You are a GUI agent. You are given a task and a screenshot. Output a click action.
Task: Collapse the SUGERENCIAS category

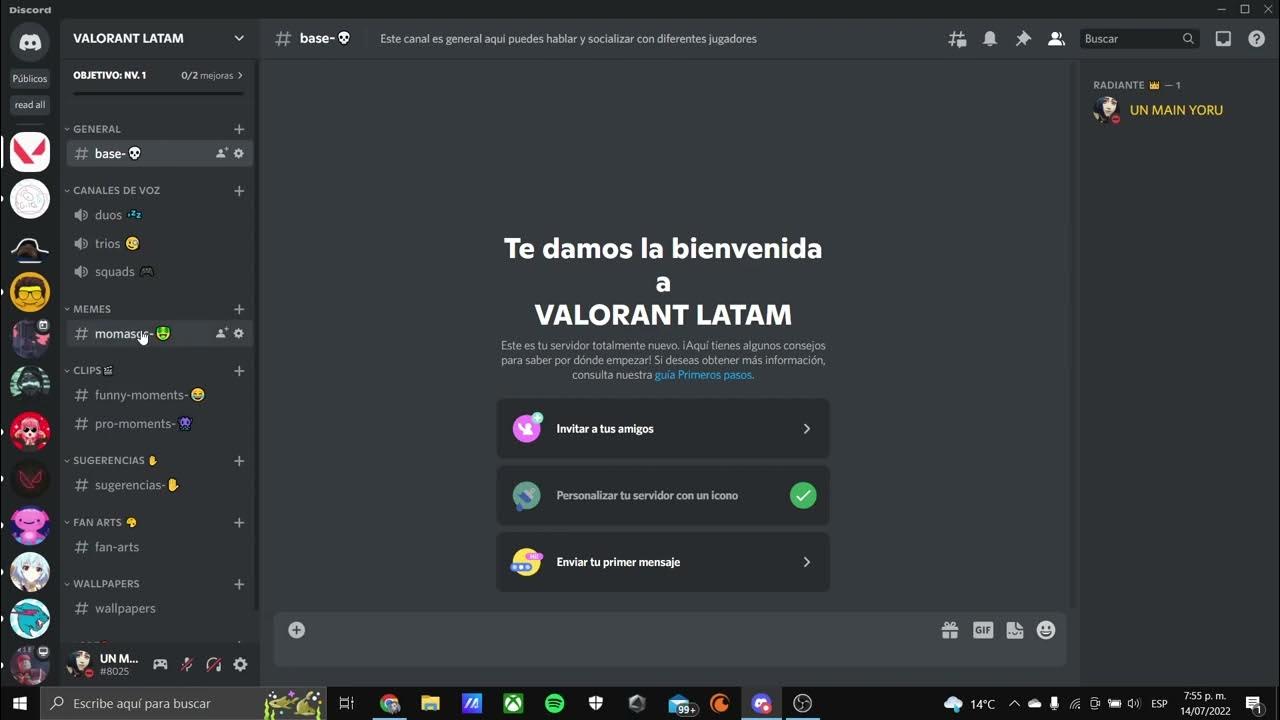tap(111, 460)
